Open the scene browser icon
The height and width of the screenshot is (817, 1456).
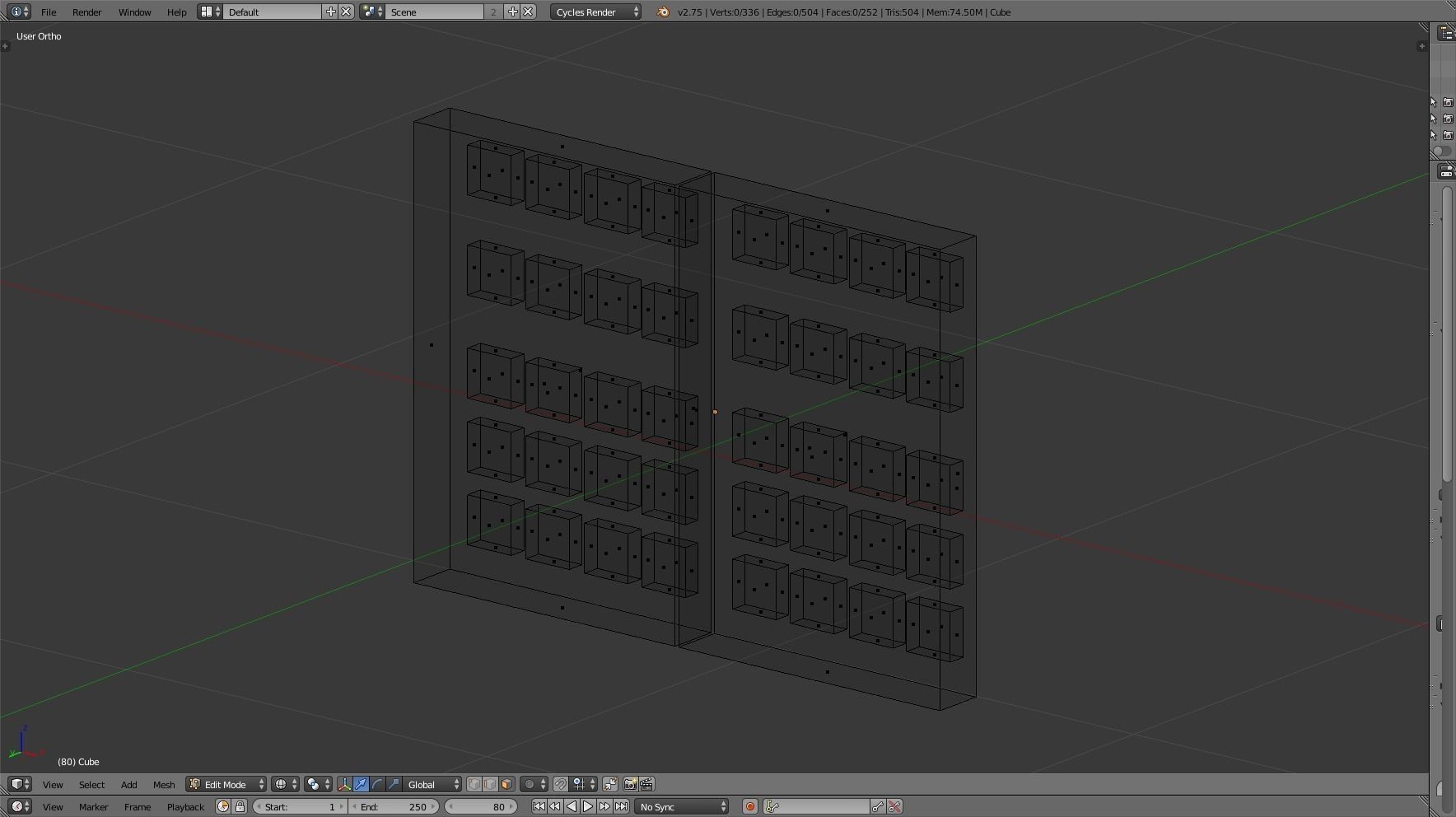pyautogui.click(x=372, y=12)
